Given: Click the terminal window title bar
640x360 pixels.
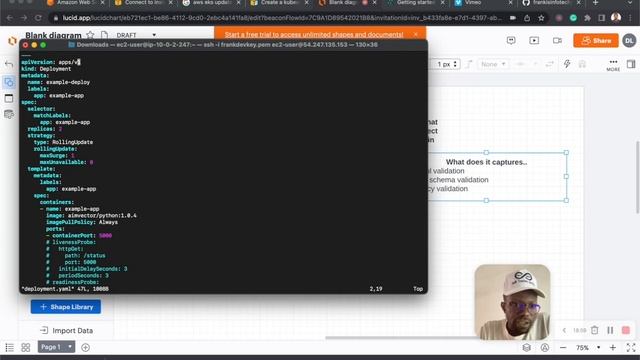Looking at the screenshot, I should [223, 44].
